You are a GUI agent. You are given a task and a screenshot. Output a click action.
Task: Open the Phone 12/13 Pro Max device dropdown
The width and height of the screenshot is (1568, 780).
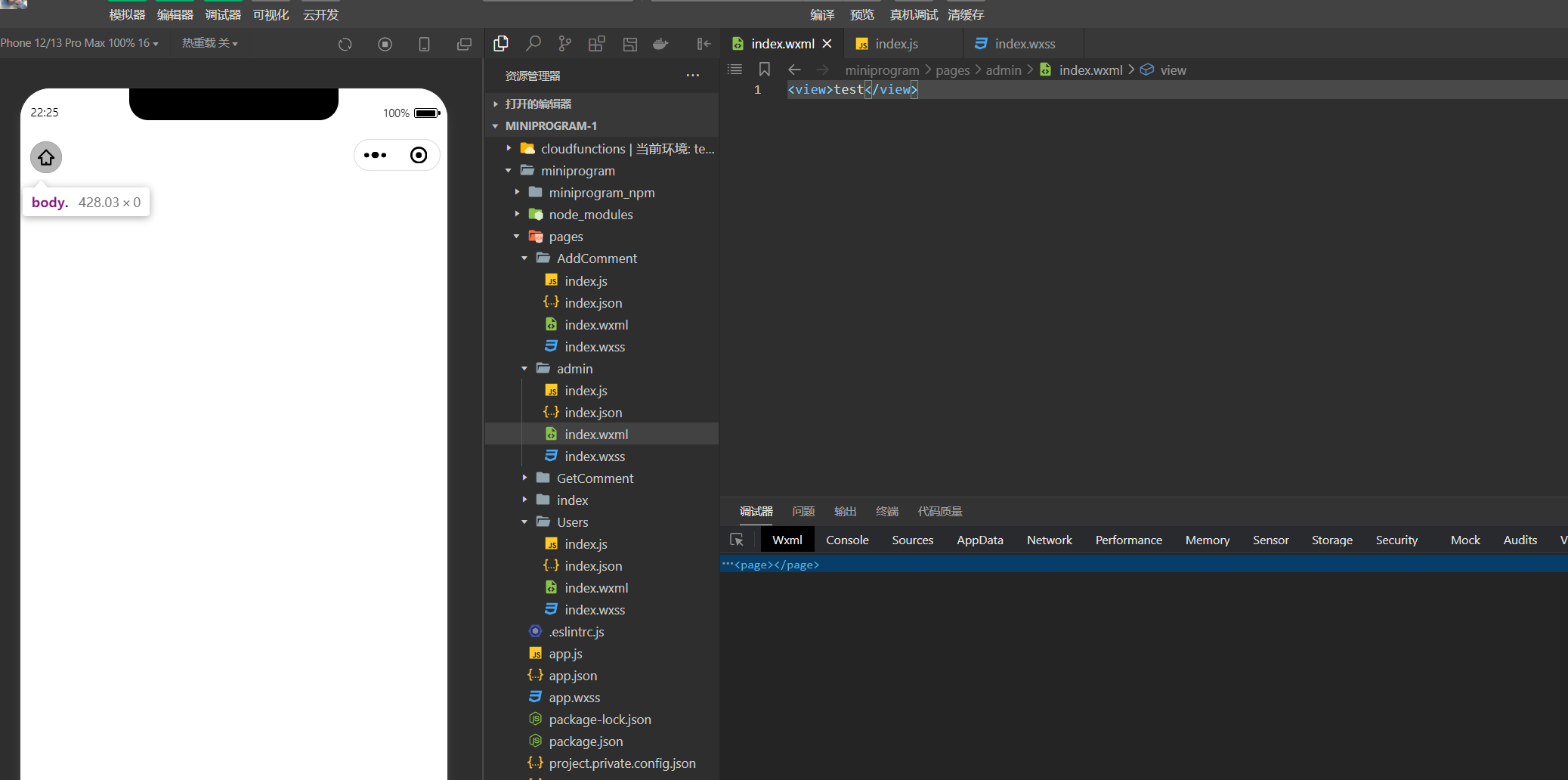coord(79,43)
